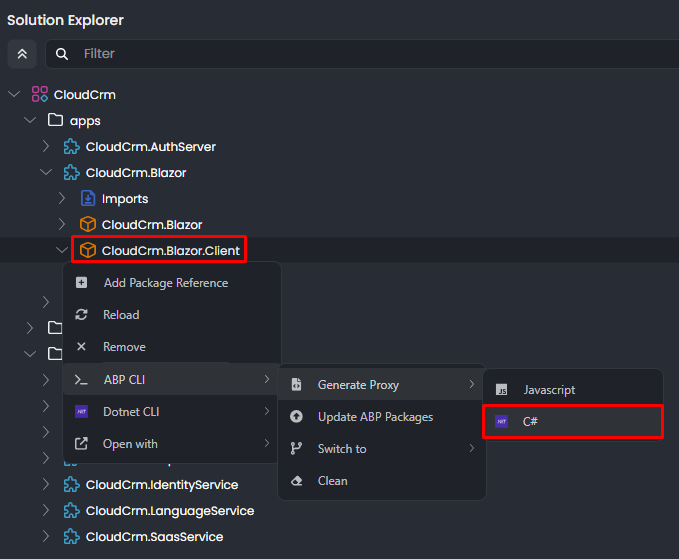Expand the Imports tree node
Screen dimensions: 679x559
pos(62,199)
